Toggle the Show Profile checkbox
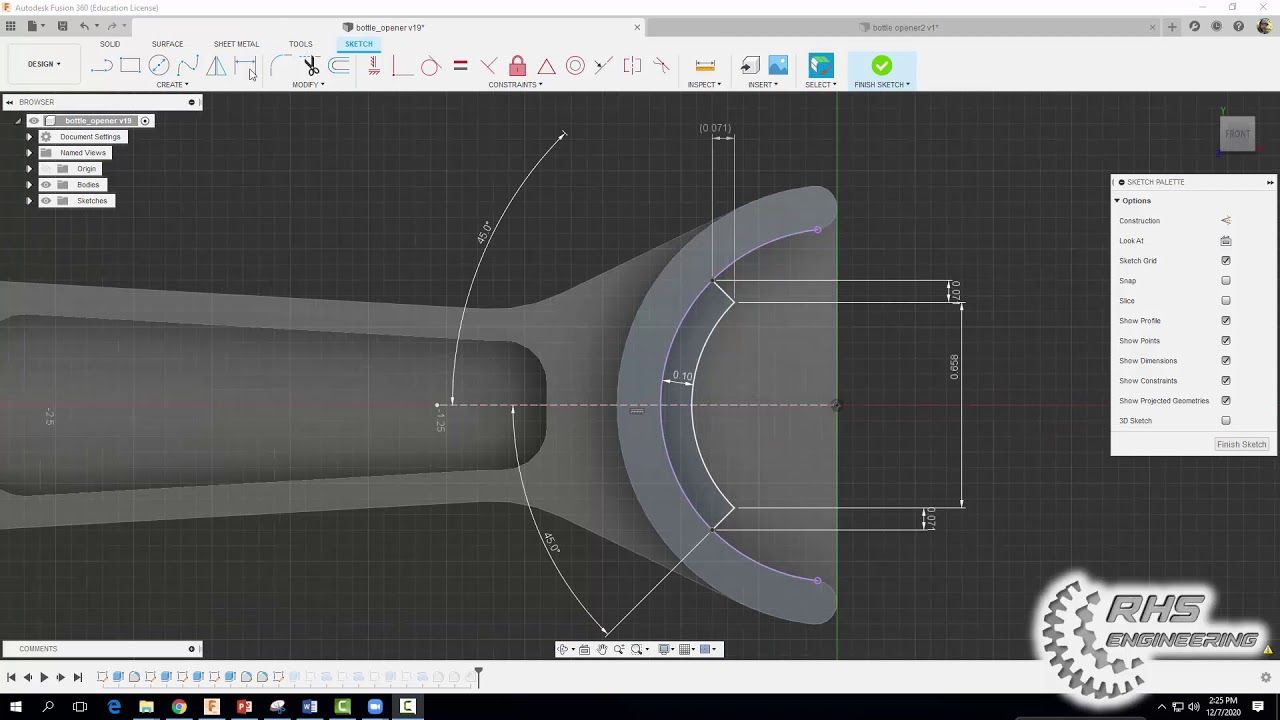This screenshot has height=720, width=1280. coord(1226,321)
